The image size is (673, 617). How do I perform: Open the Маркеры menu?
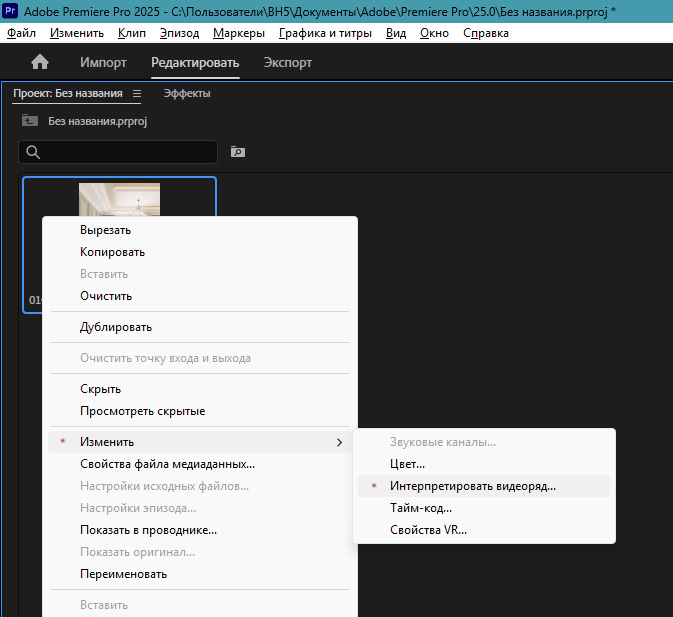pyautogui.click(x=239, y=33)
